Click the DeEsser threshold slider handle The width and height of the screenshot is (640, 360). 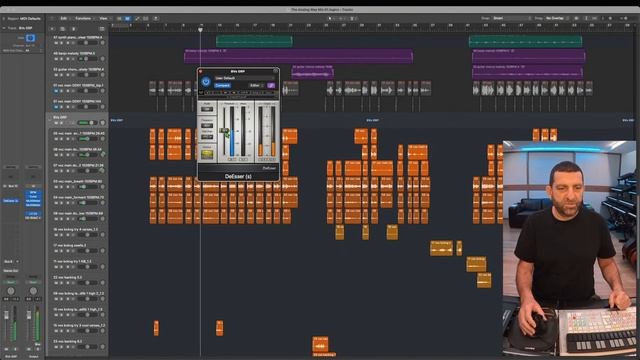pyautogui.click(x=224, y=131)
